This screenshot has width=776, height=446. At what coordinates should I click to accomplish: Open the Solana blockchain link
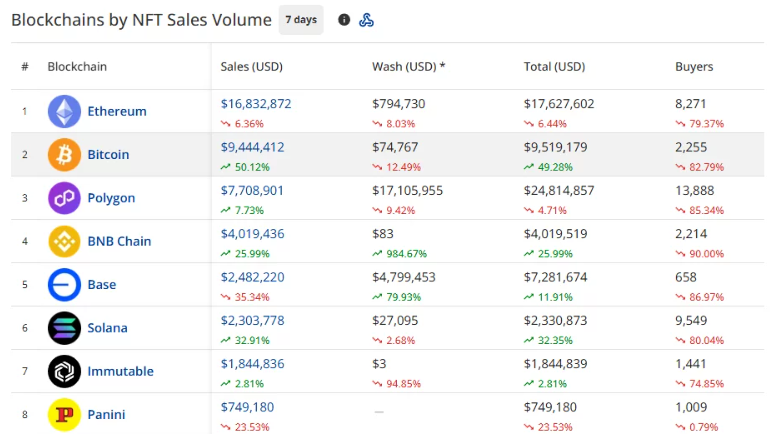107,328
